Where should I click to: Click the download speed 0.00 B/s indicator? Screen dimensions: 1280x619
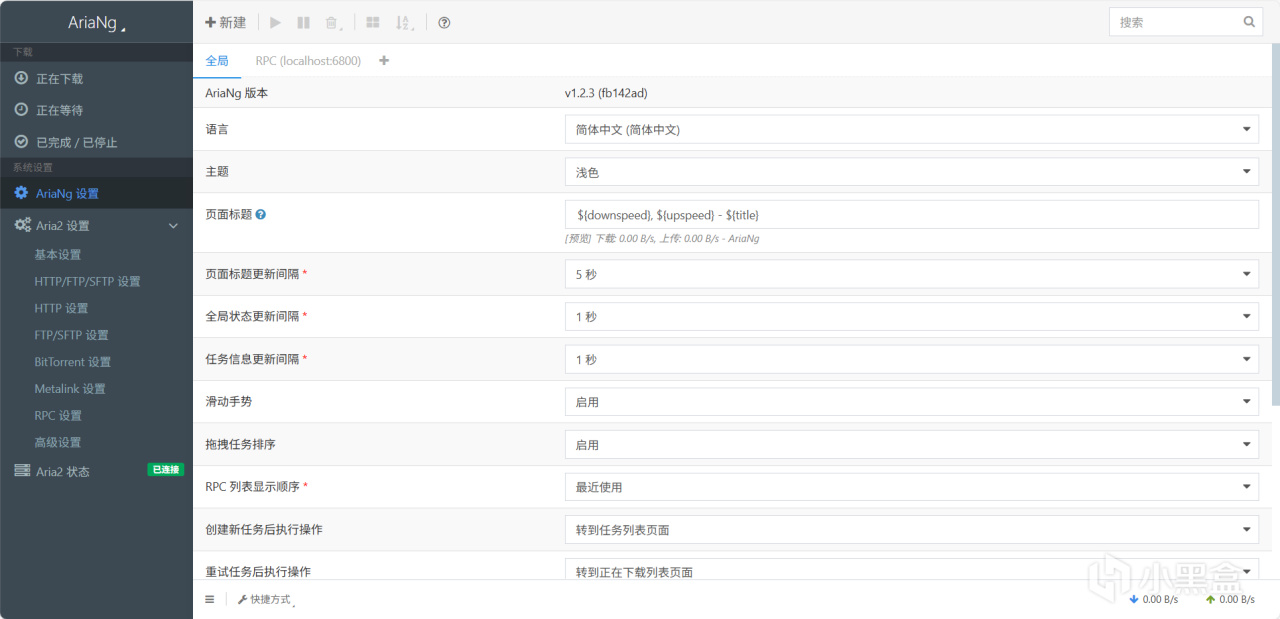point(1153,600)
